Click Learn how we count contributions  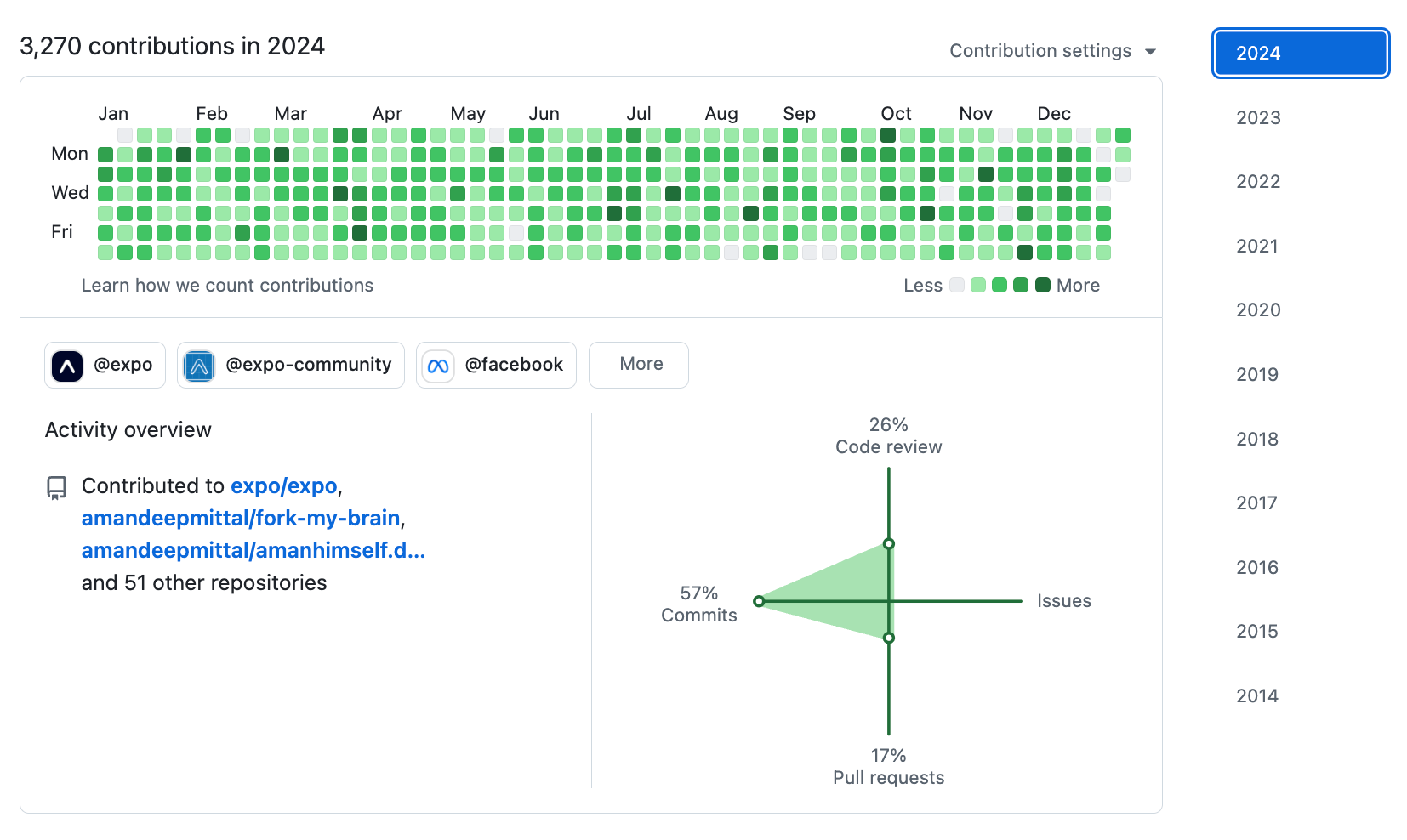point(227,286)
